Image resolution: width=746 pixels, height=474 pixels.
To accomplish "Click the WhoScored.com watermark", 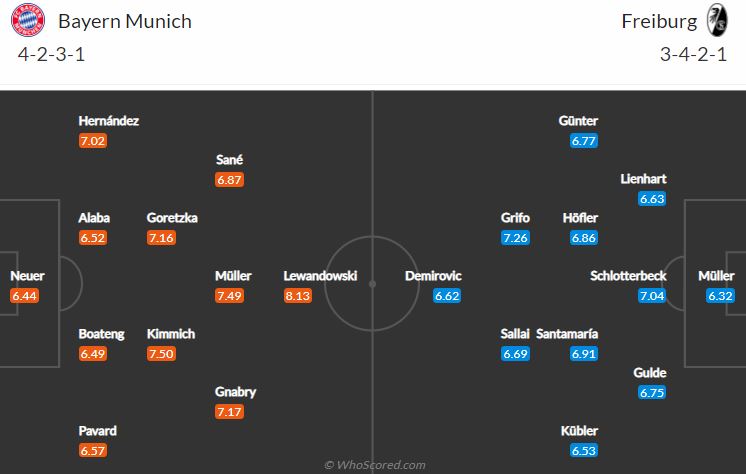I will coord(375,465).
